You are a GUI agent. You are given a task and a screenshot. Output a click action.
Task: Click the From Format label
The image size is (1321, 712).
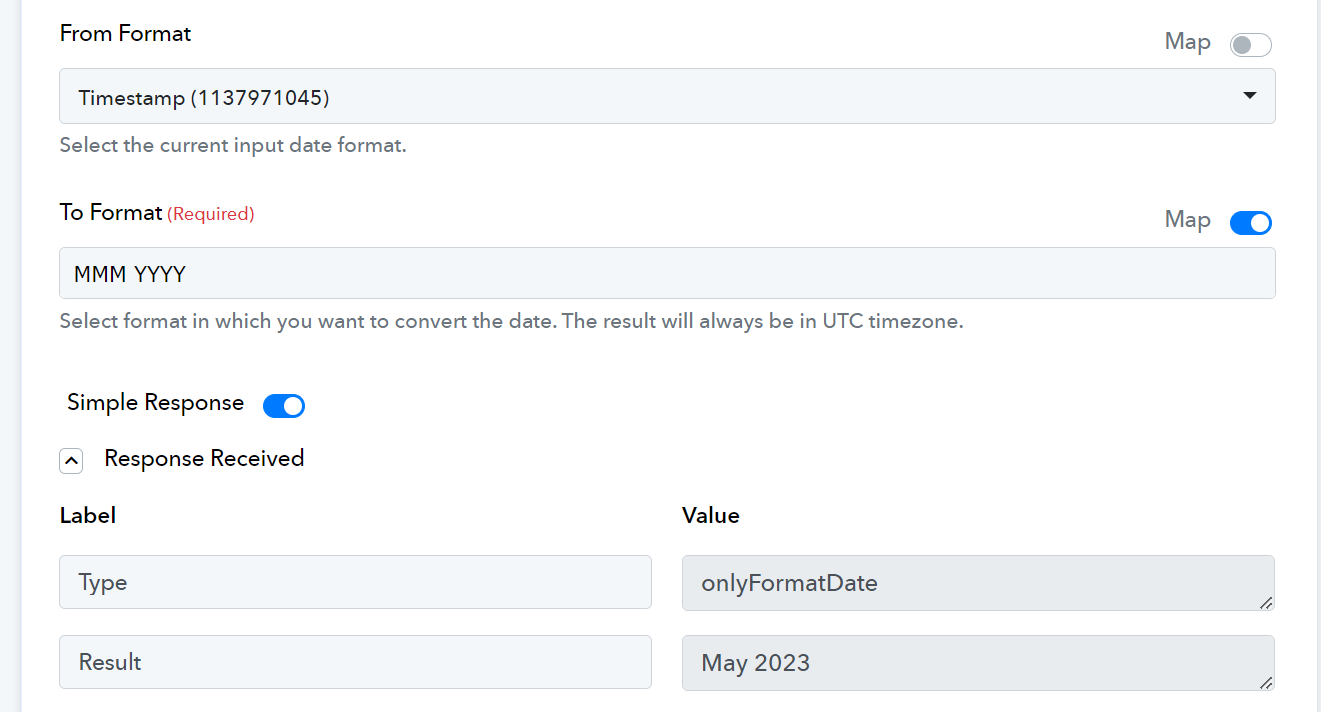pos(125,34)
